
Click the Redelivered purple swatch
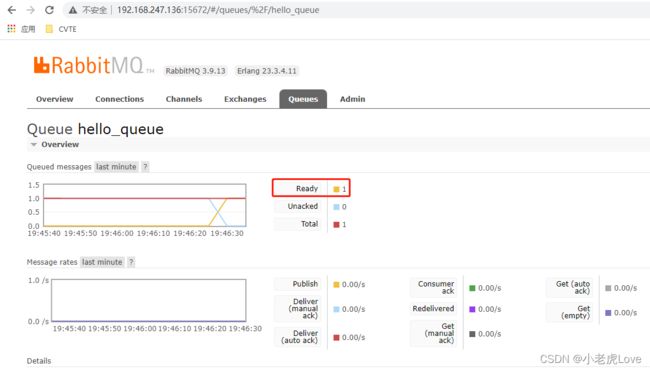point(472,309)
